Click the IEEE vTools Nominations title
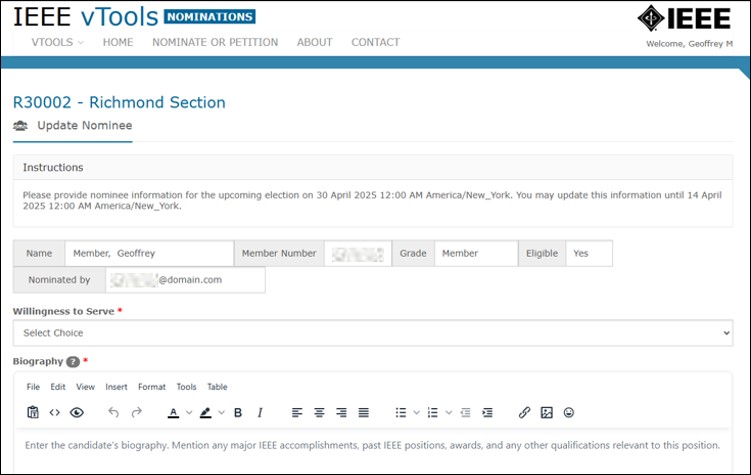Image resolution: width=751 pixels, height=475 pixels. pos(134,17)
